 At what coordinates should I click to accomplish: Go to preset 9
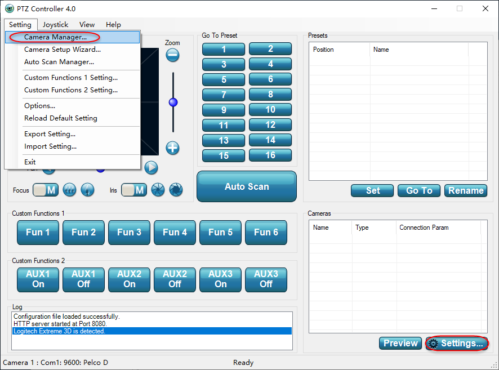click(x=224, y=110)
